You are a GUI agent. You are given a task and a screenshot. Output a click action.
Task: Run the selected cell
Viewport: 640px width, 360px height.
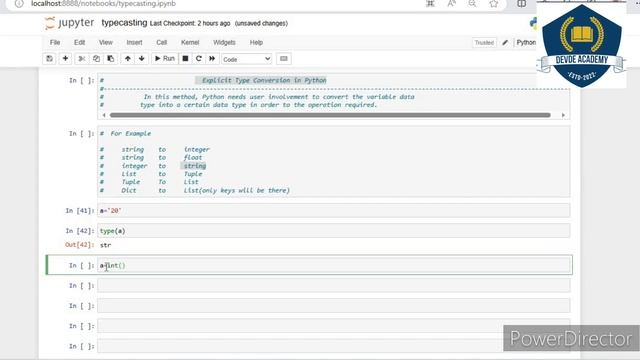[x=164, y=59]
